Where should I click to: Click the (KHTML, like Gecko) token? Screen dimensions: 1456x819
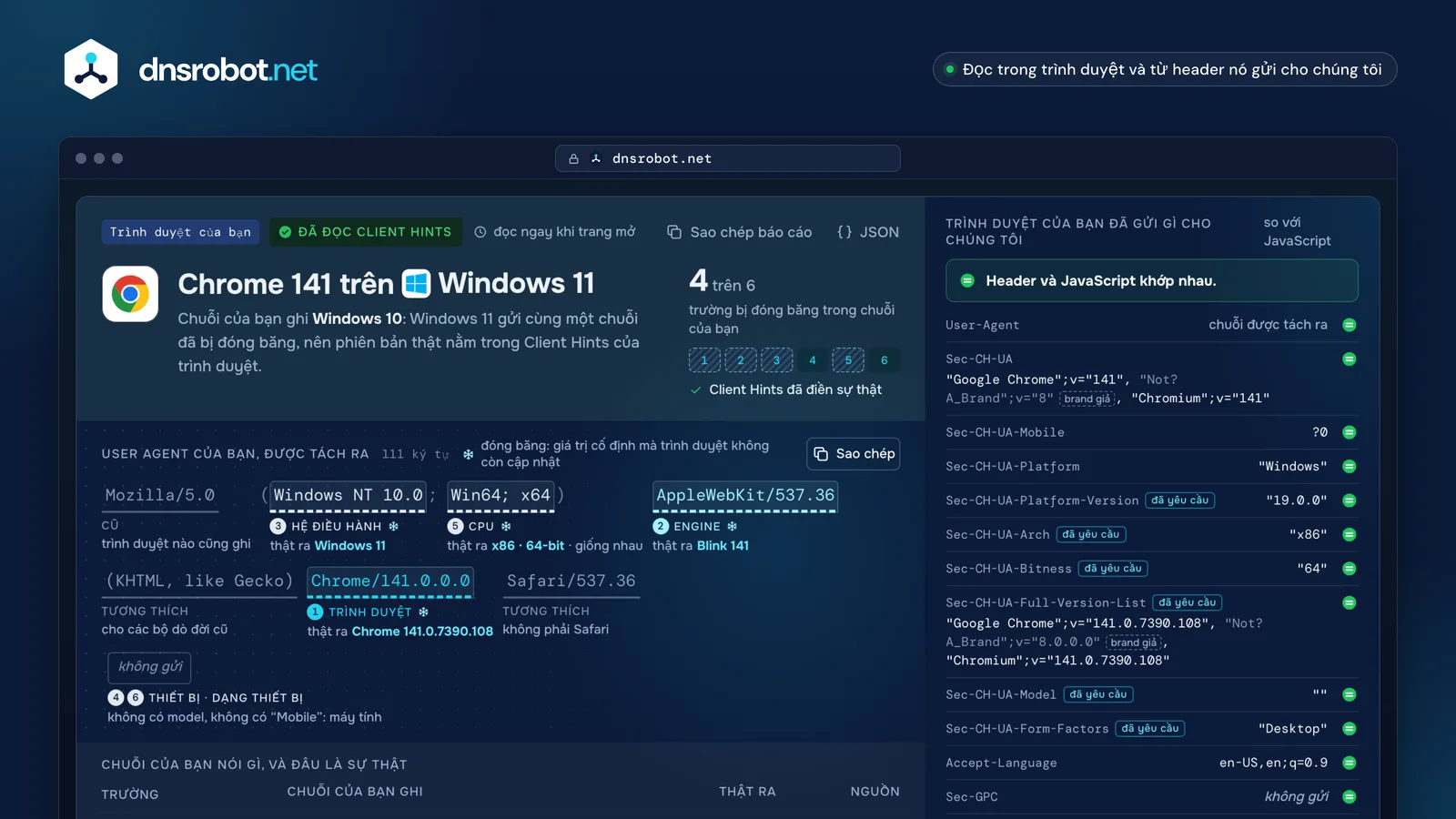pos(199,581)
